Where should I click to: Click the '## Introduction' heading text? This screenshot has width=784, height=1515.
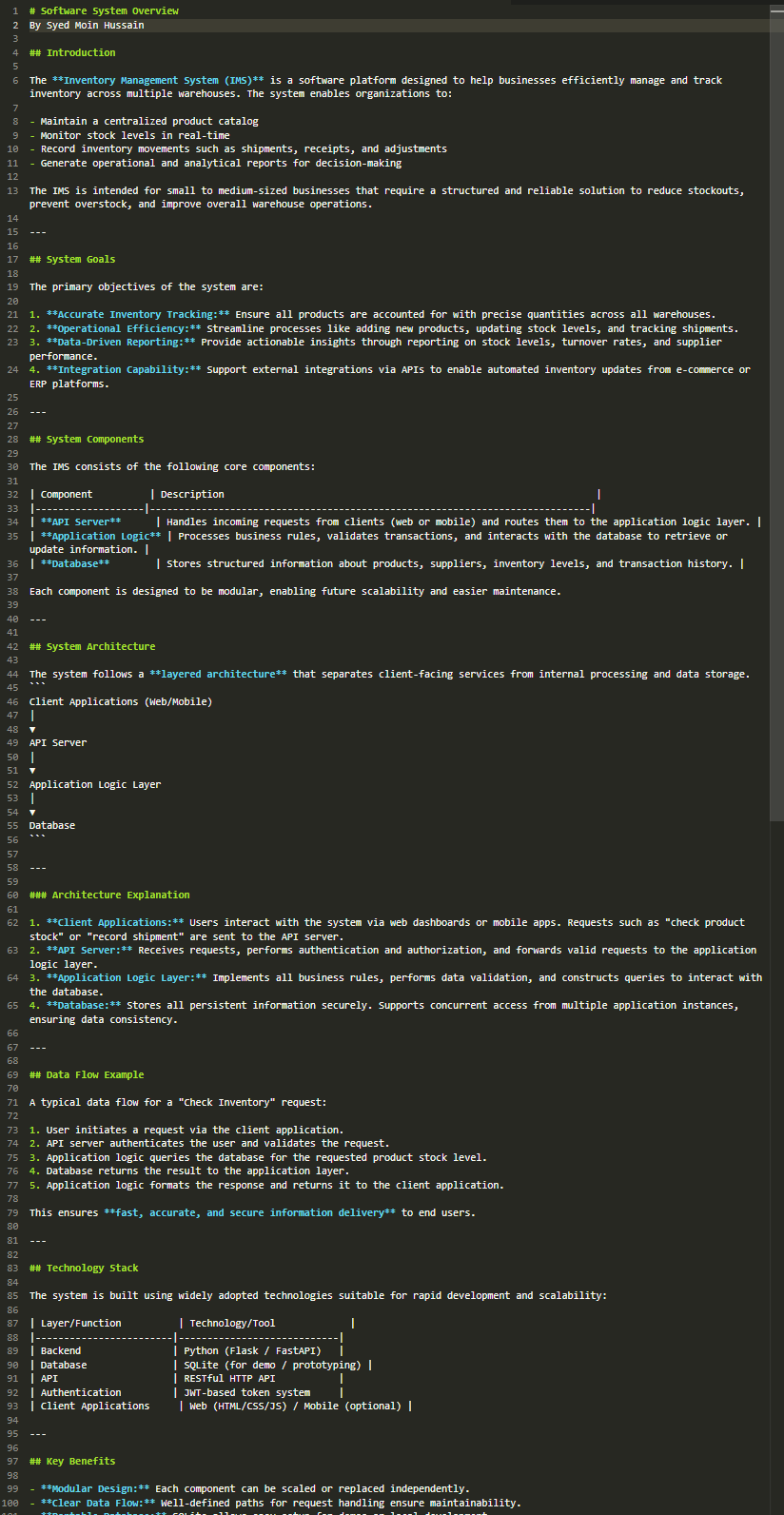coord(72,52)
